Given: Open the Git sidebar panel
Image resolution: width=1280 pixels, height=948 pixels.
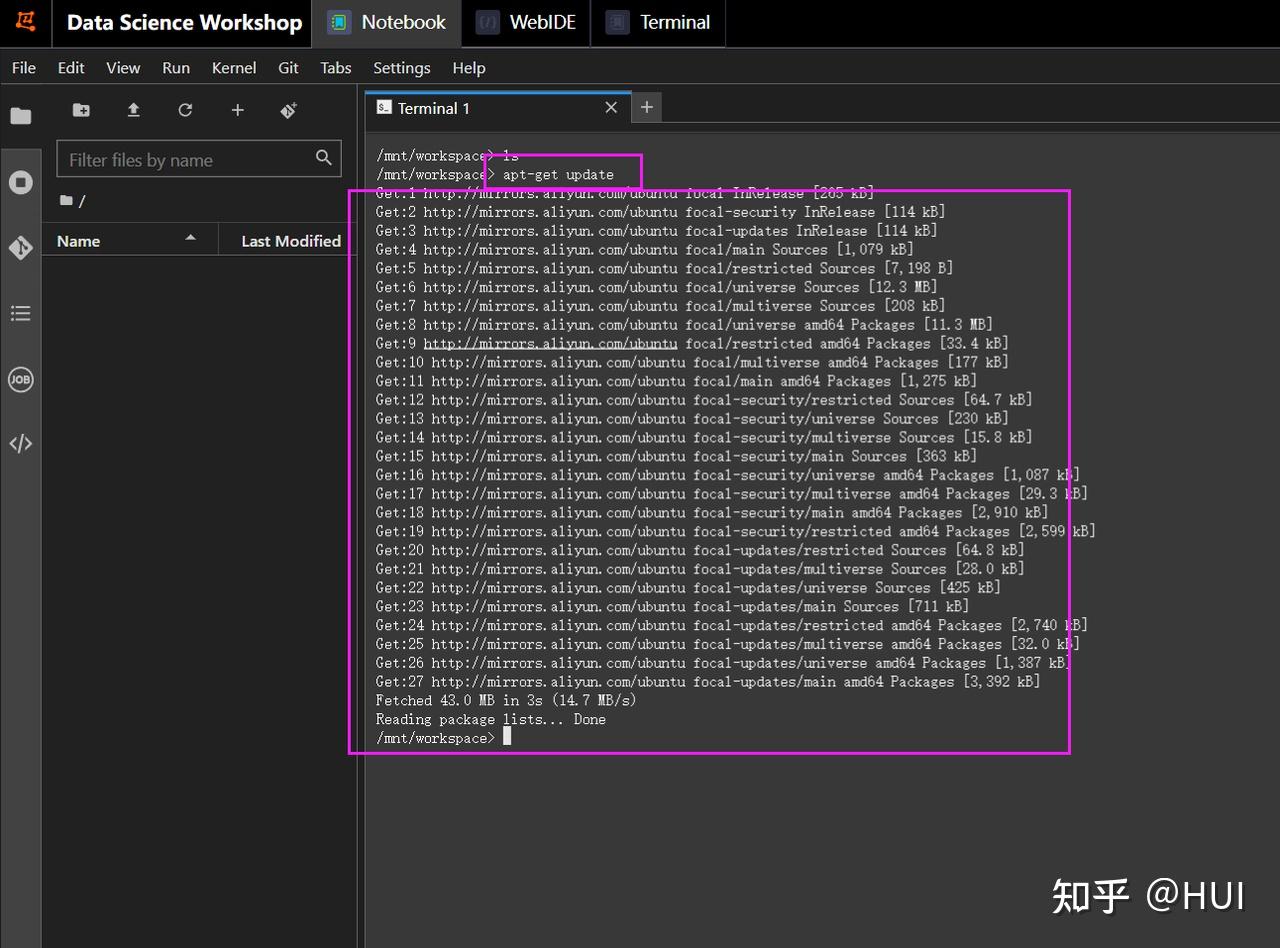Looking at the screenshot, I should point(21,247).
